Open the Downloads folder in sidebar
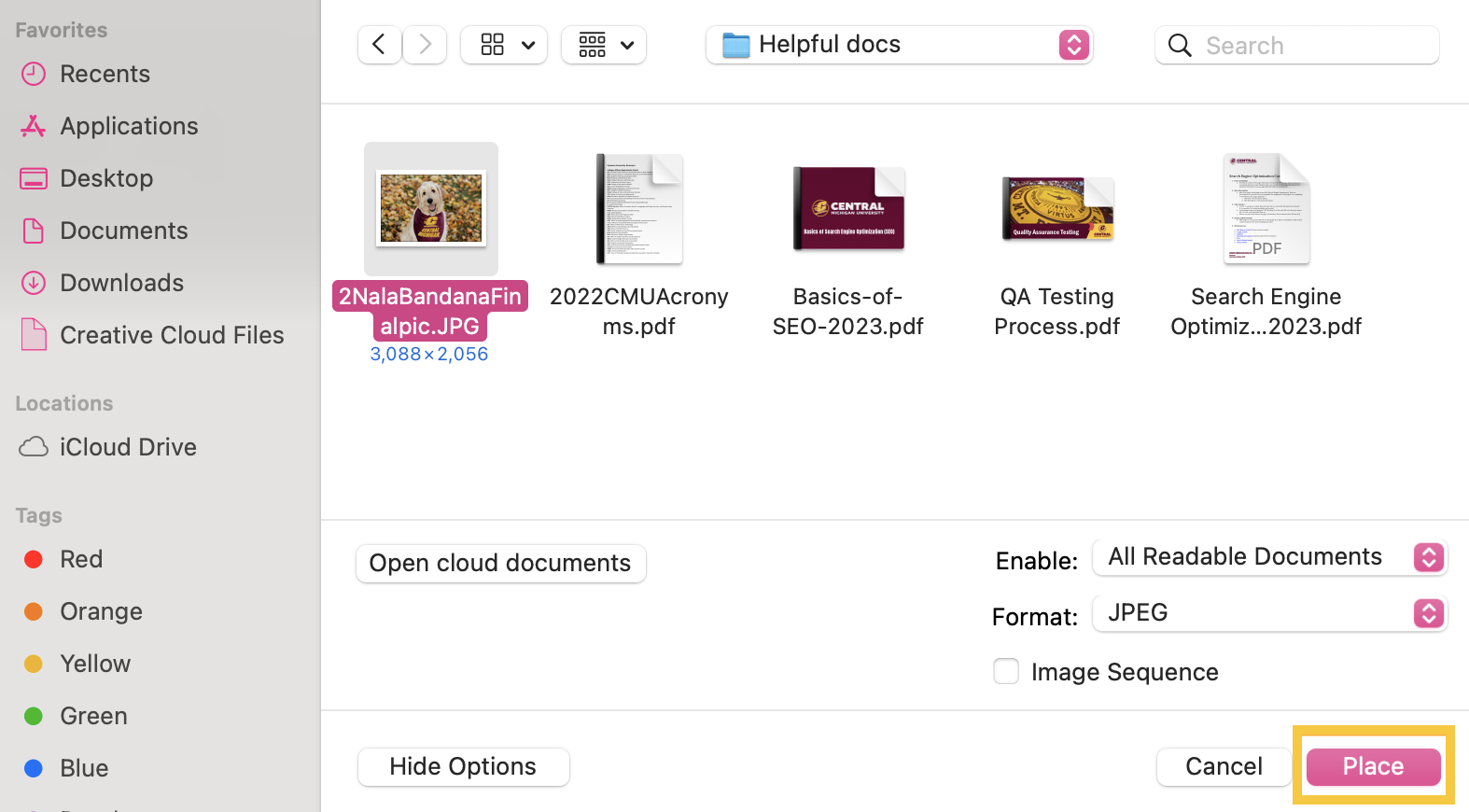This screenshot has height=812, width=1469. coord(121,283)
